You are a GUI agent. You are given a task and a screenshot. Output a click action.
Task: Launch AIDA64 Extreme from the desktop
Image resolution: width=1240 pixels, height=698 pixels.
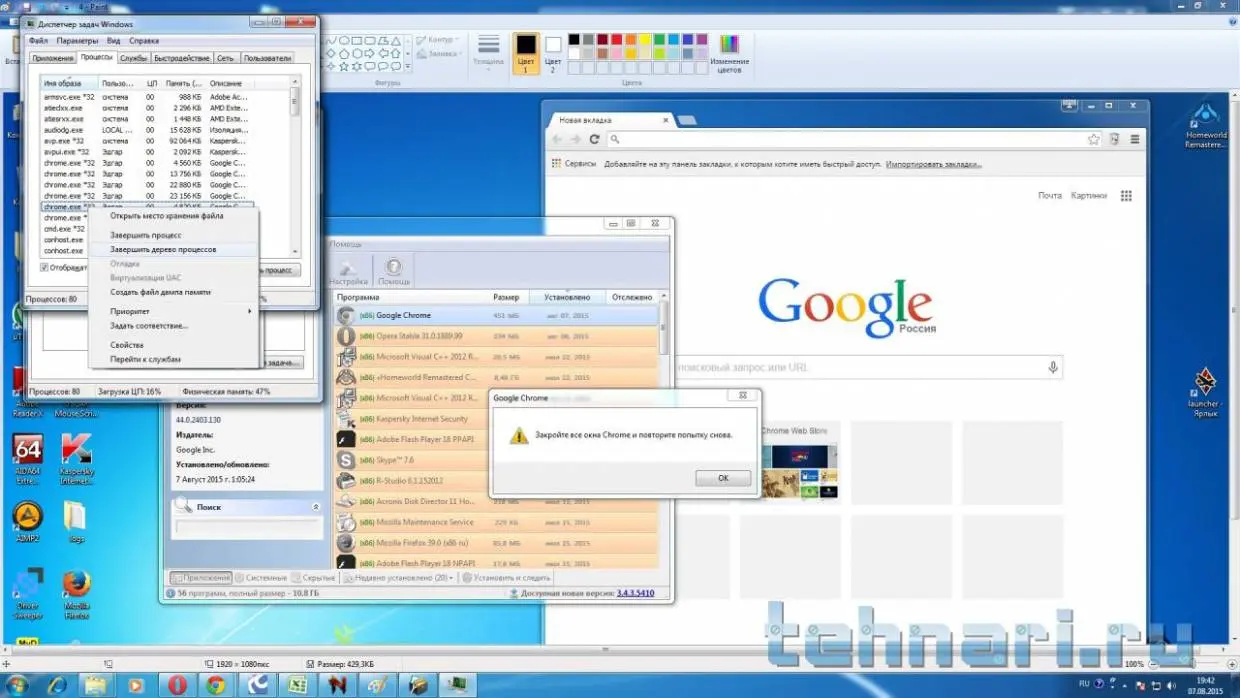coord(28,459)
